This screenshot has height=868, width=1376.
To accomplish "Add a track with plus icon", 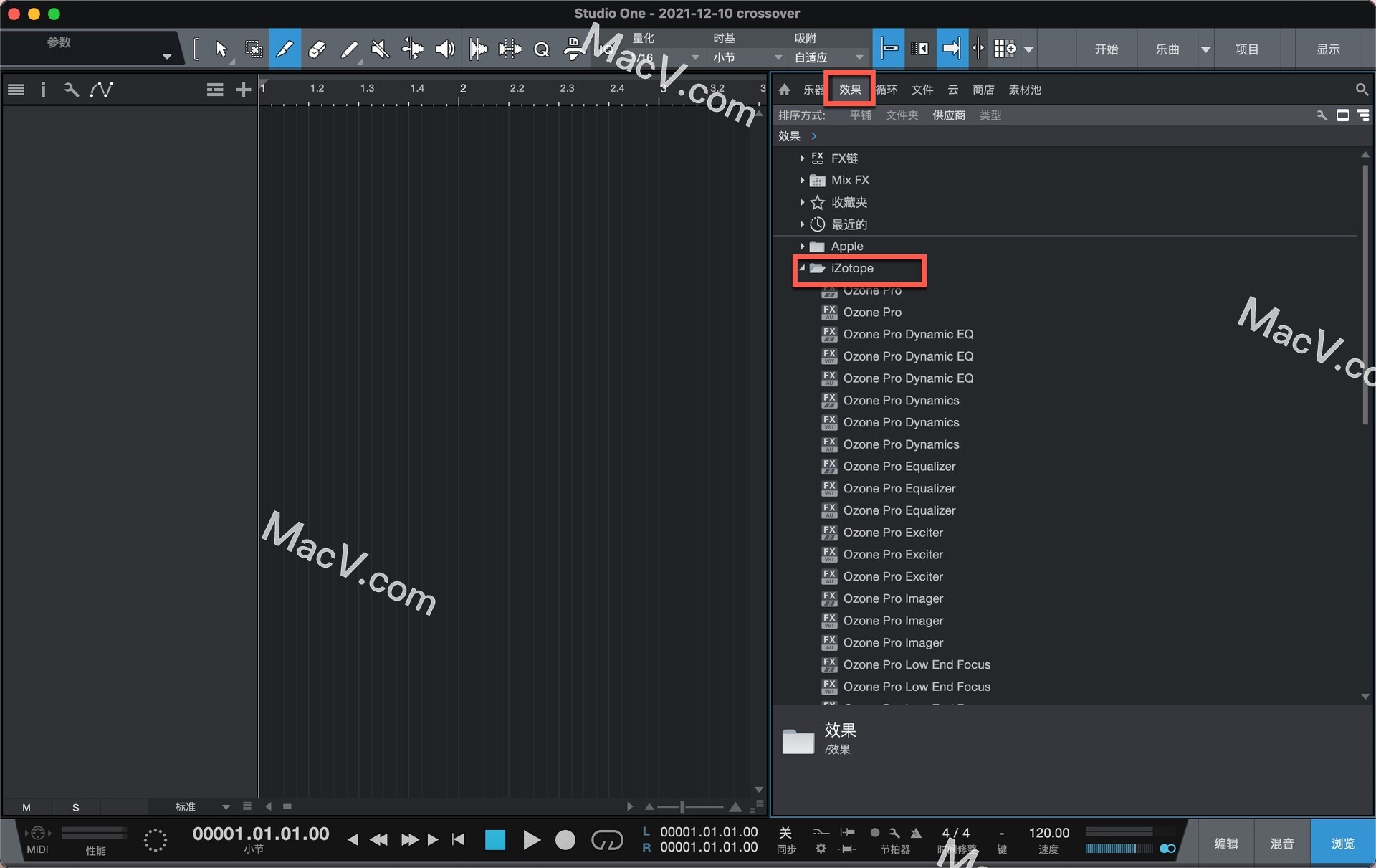I will pyautogui.click(x=244, y=90).
